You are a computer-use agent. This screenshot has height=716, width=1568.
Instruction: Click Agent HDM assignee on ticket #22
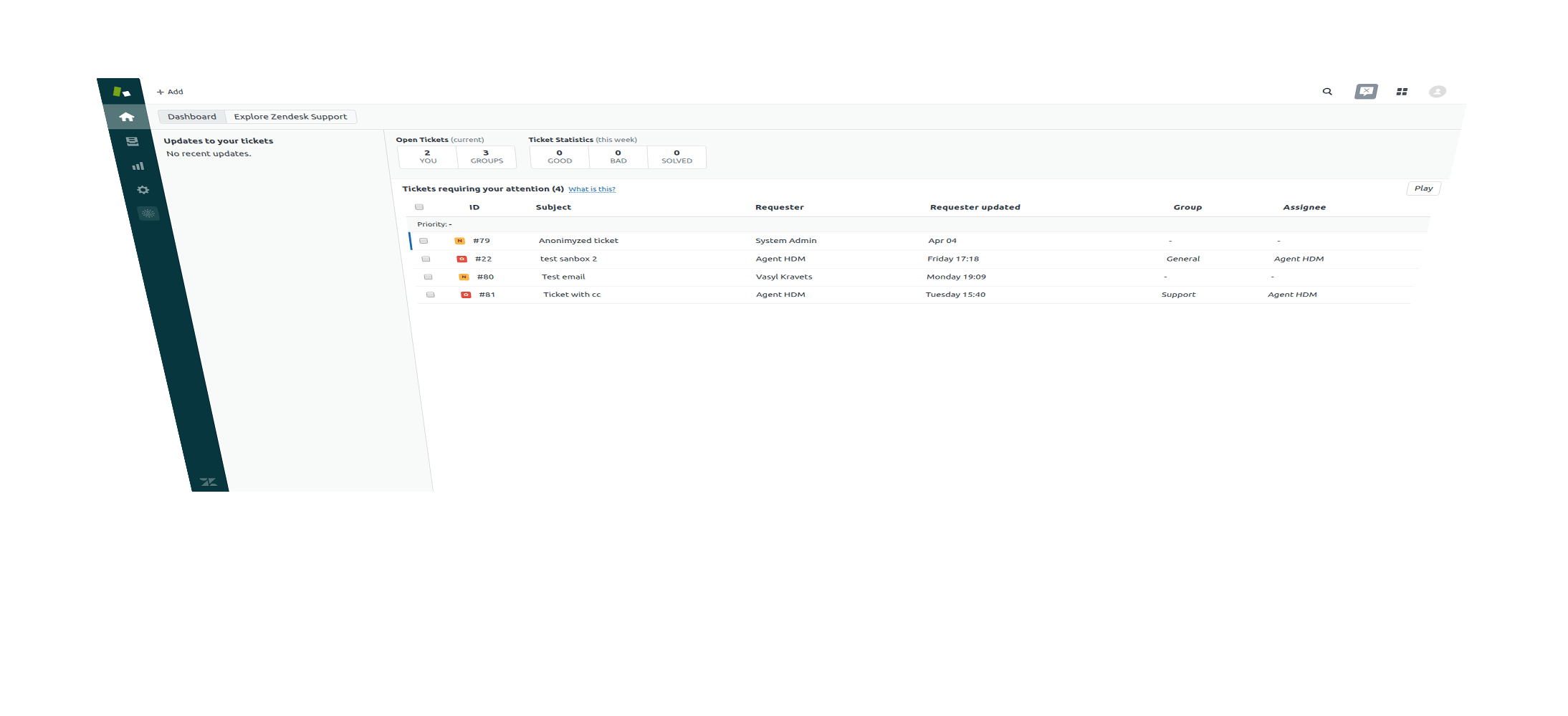coord(1299,259)
